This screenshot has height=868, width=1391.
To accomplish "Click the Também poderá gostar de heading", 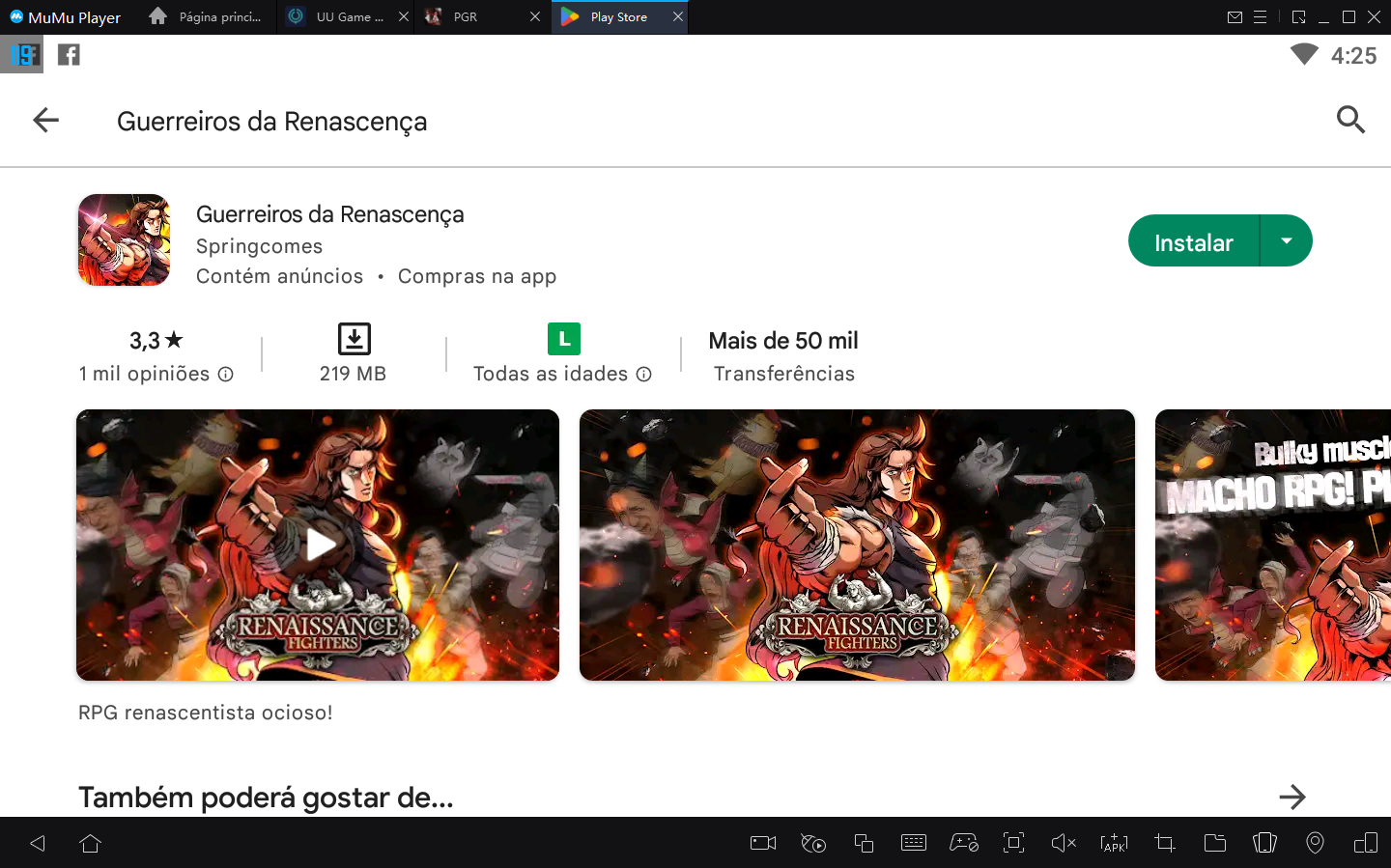I will [x=266, y=798].
